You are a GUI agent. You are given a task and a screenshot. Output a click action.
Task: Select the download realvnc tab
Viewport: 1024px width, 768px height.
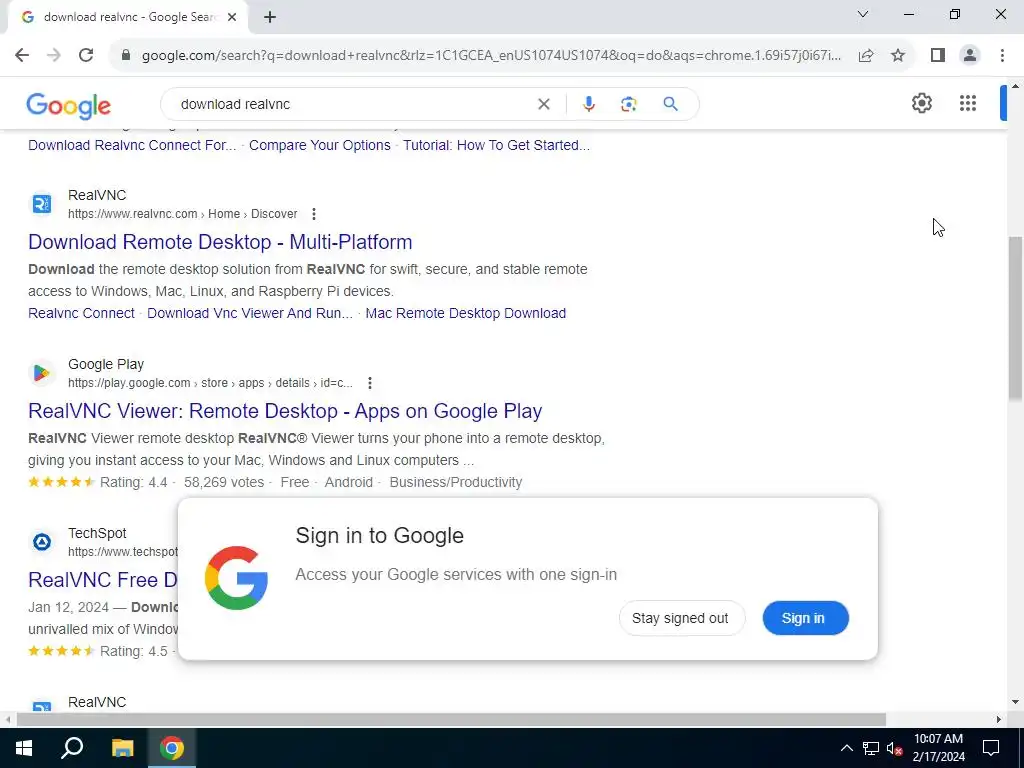128,17
